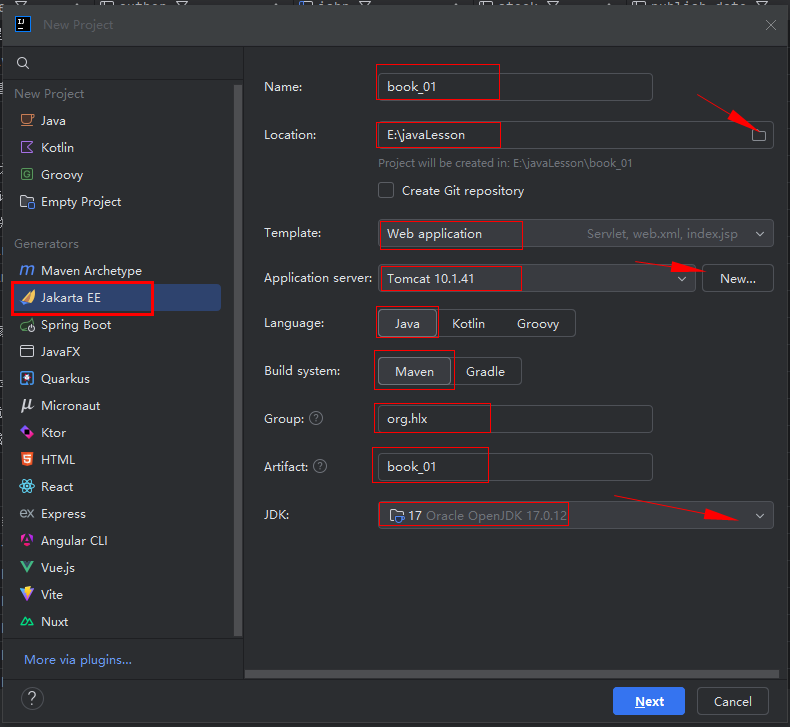Screen dimensions: 790x727
Task: Click the Vue.js V icon
Action: 27,567
